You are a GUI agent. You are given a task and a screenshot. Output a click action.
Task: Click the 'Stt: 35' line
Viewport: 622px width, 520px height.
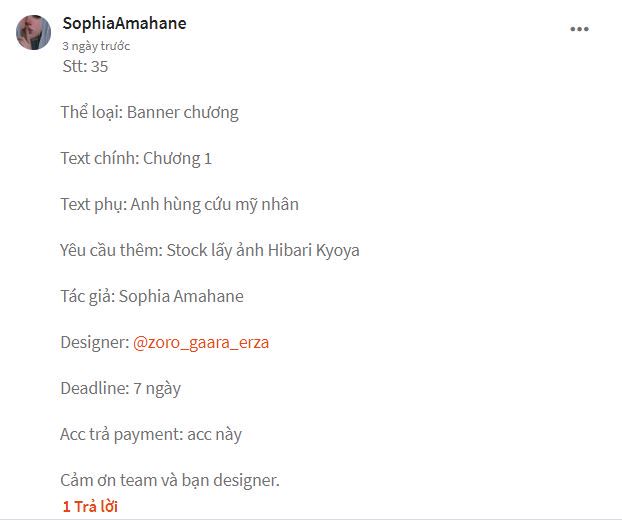pyautogui.click(x=85, y=67)
